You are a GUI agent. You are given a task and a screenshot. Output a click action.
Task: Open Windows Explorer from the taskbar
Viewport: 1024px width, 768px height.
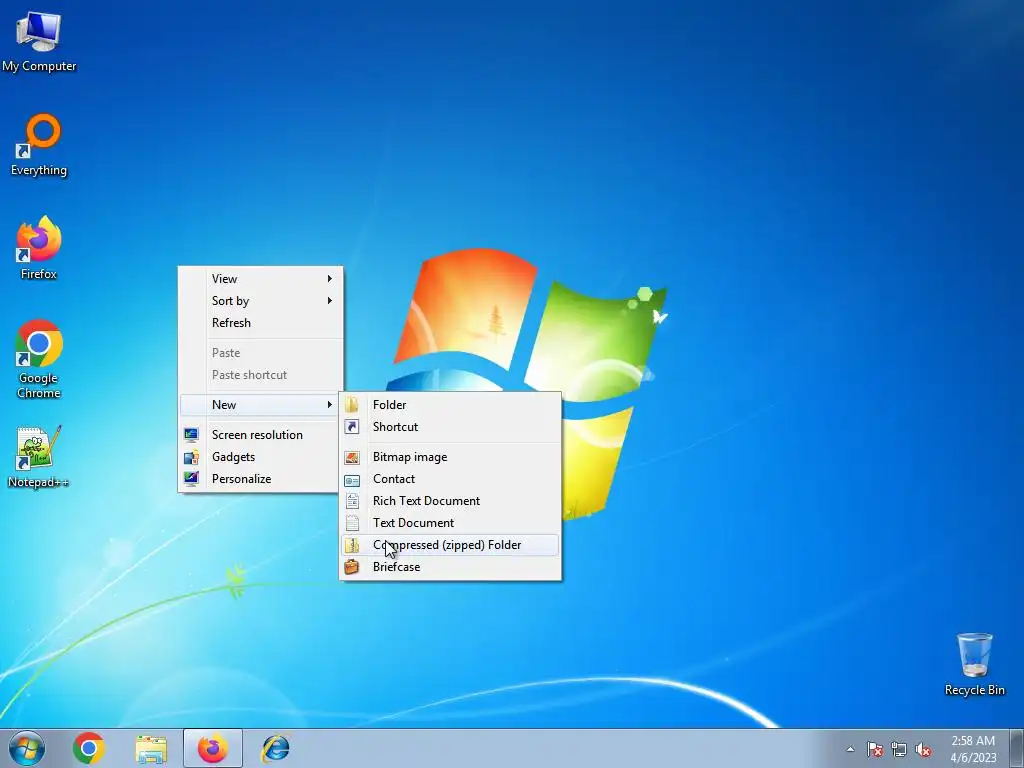coord(151,748)
